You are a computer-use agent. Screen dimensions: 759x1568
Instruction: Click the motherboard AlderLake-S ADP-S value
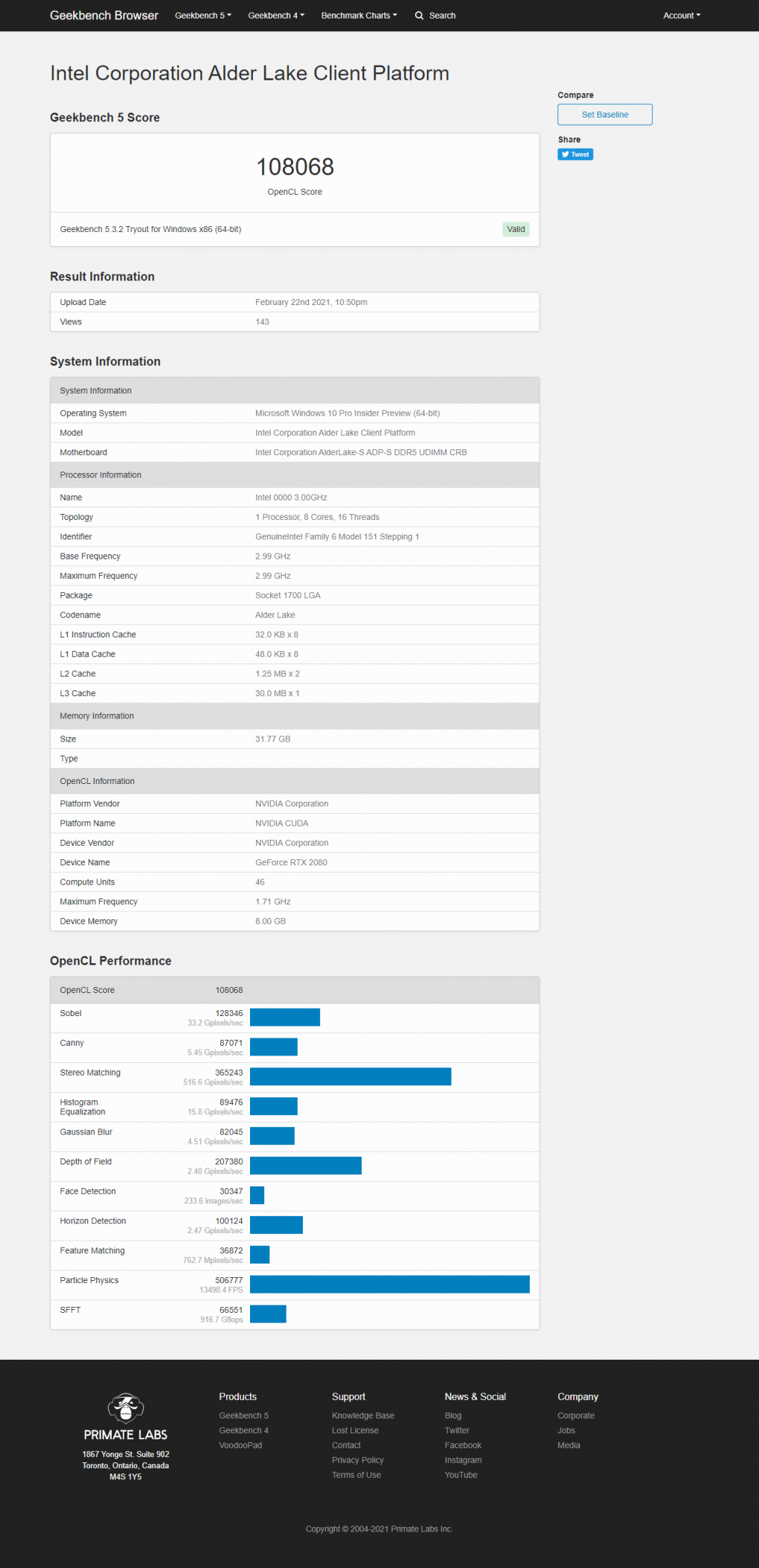(361, 452)
